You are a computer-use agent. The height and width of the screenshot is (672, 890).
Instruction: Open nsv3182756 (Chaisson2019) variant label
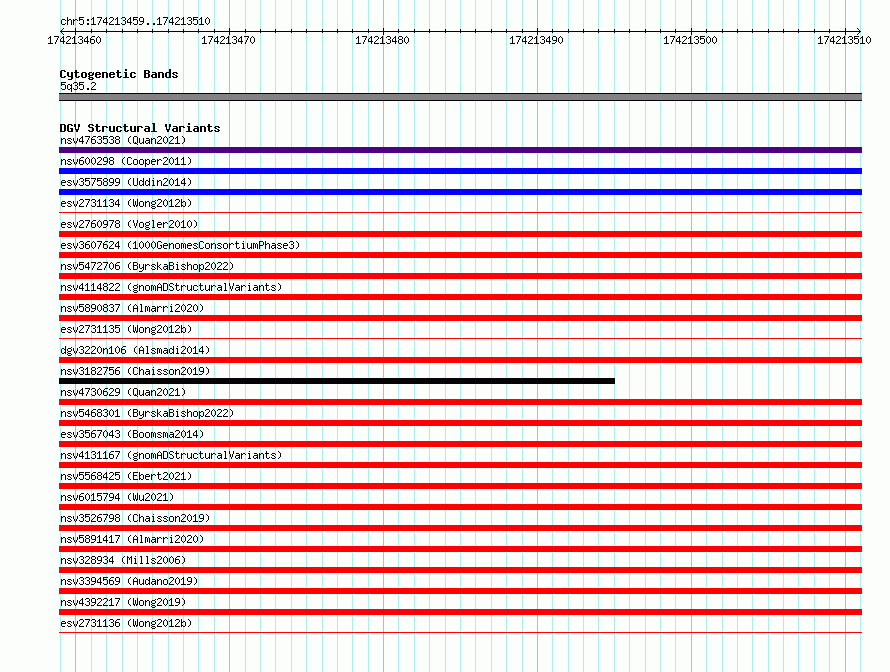pos(135,371)
